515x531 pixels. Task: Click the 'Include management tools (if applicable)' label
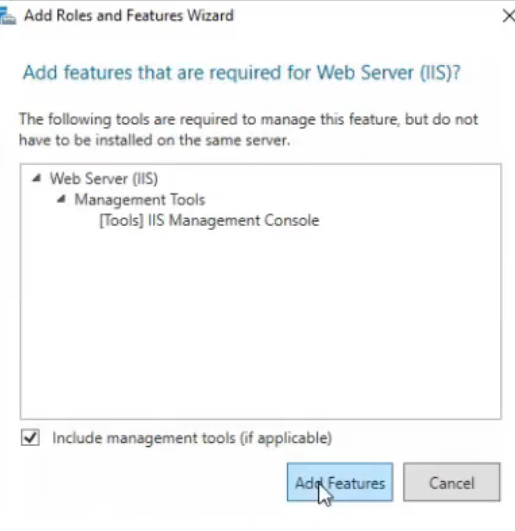pos(192,438)
